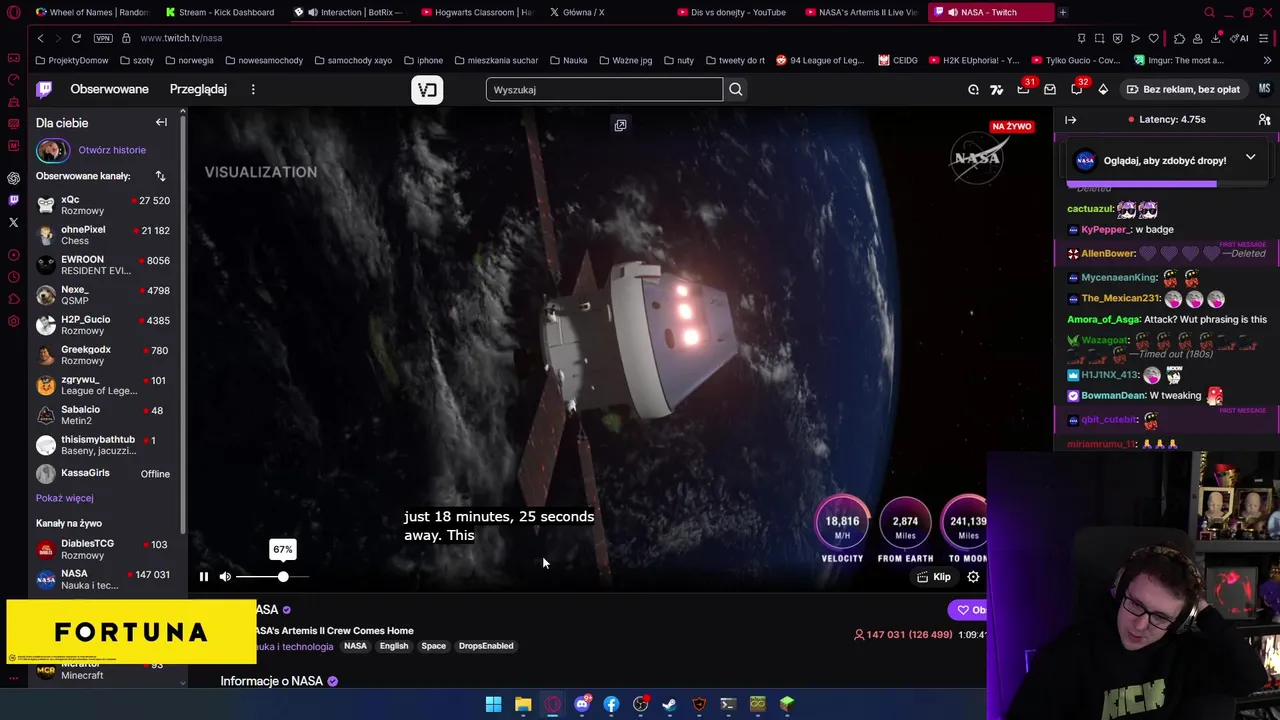Open the Twitch icon in Opera sidebar

(x=13, y=200)
